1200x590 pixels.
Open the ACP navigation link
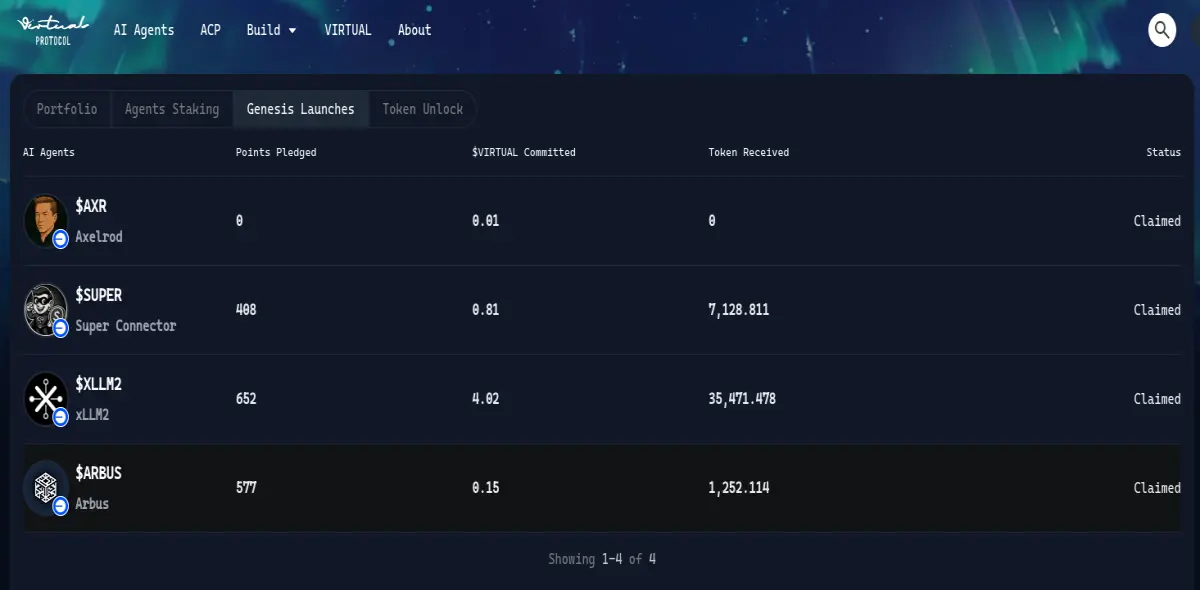coord(210,30)
